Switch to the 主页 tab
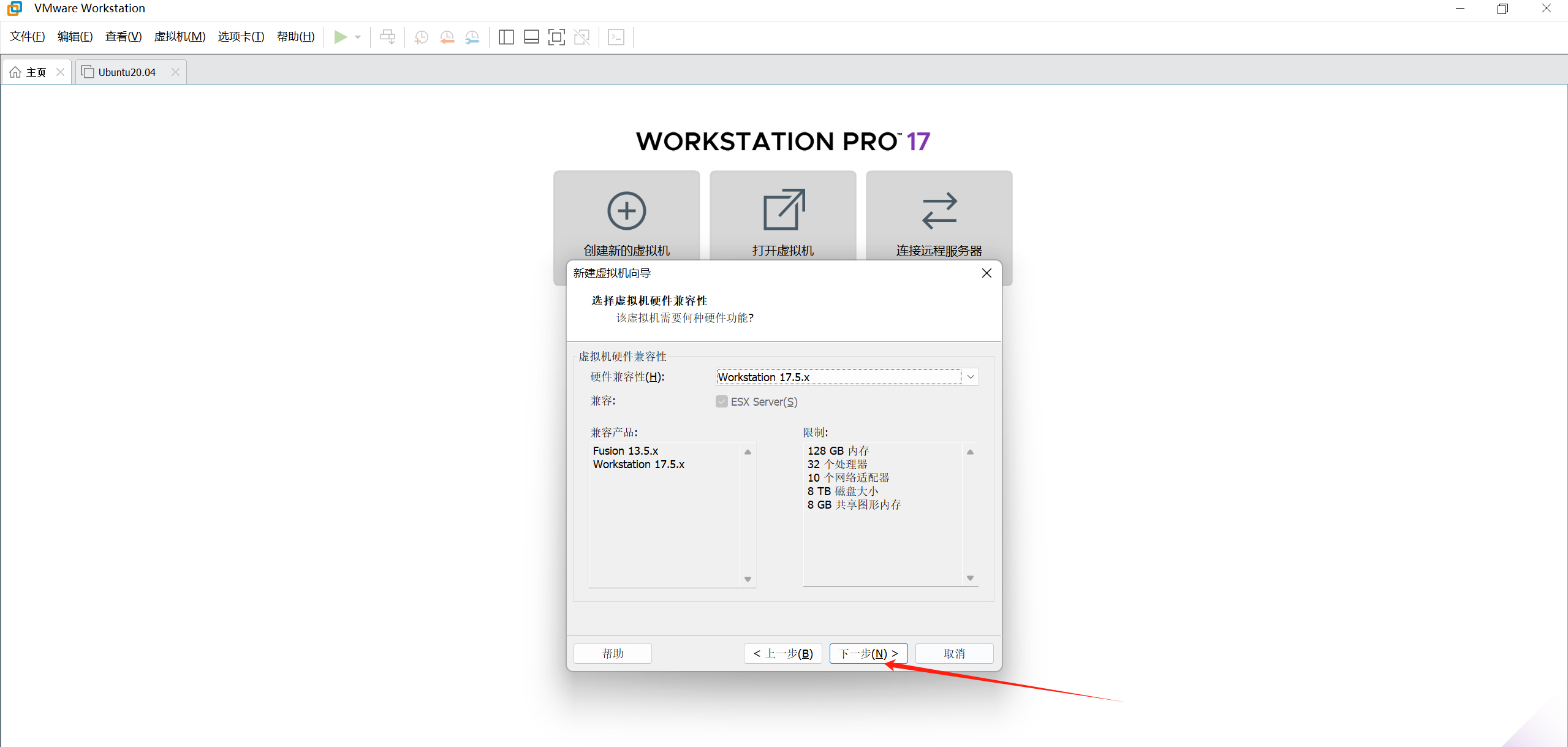Viewport: 1568px width, 747px height. click(37, 72)
